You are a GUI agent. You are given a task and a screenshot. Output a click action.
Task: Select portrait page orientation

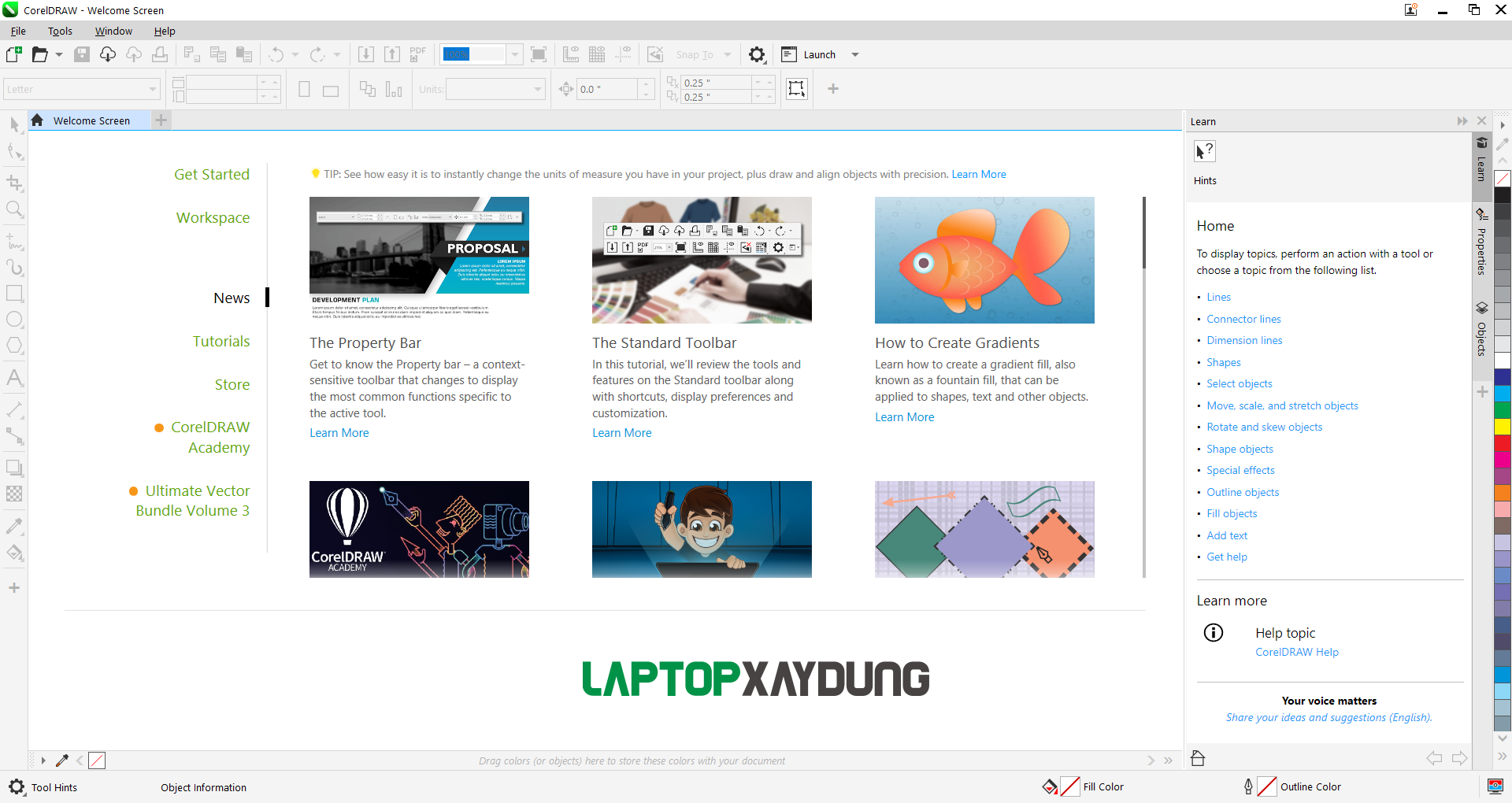coord(304,90)
